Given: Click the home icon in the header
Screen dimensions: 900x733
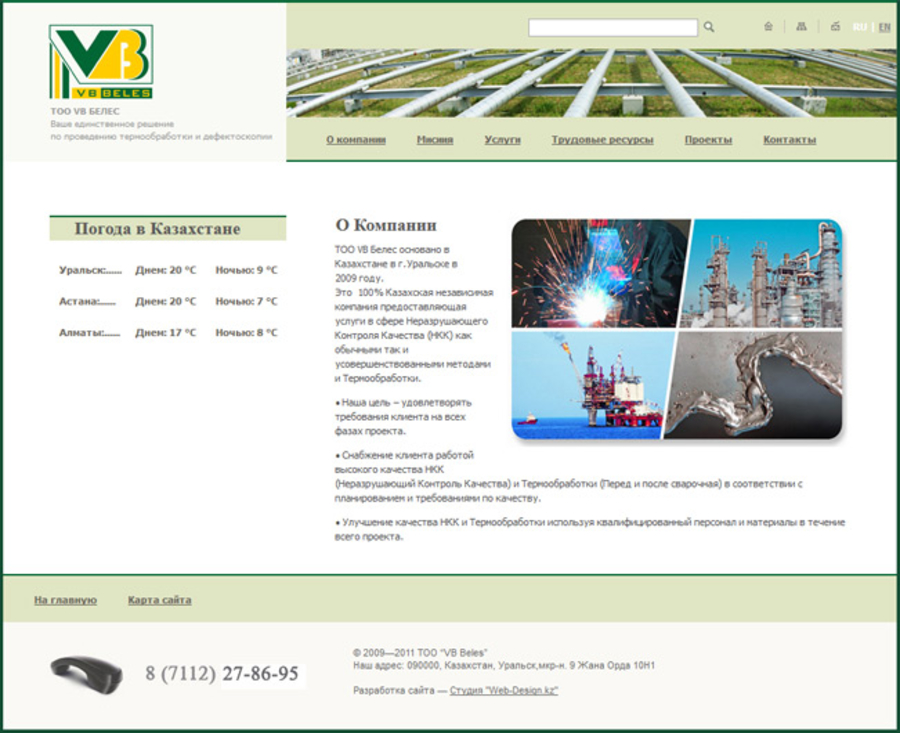Looking at the screenshot, I should tap(768, 26).
